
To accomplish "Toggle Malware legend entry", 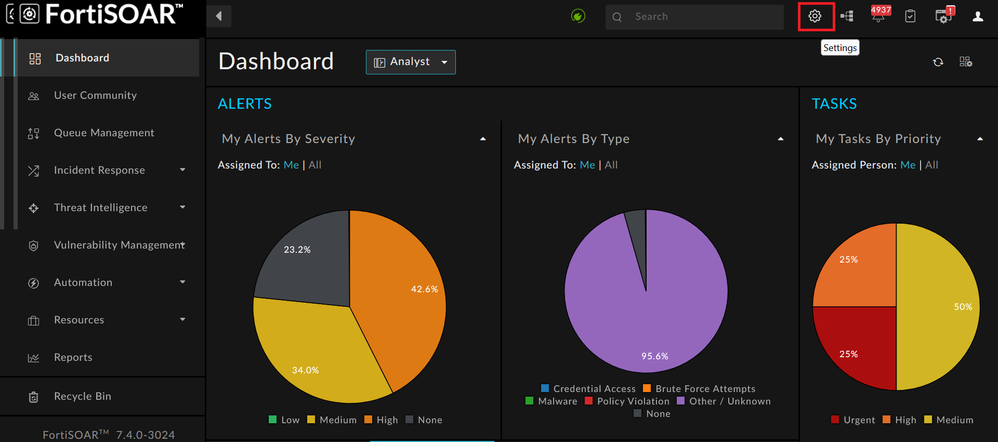I will coord(551,401).
